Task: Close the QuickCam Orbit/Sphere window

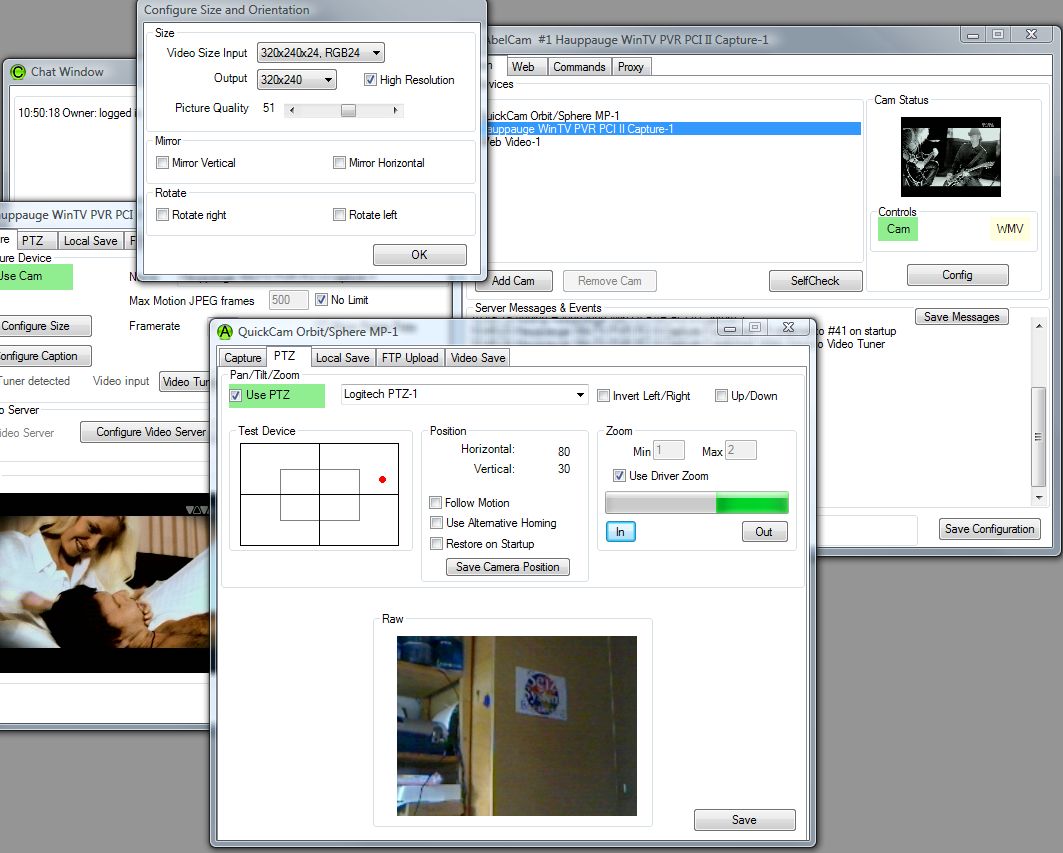Action: (788, 328)
